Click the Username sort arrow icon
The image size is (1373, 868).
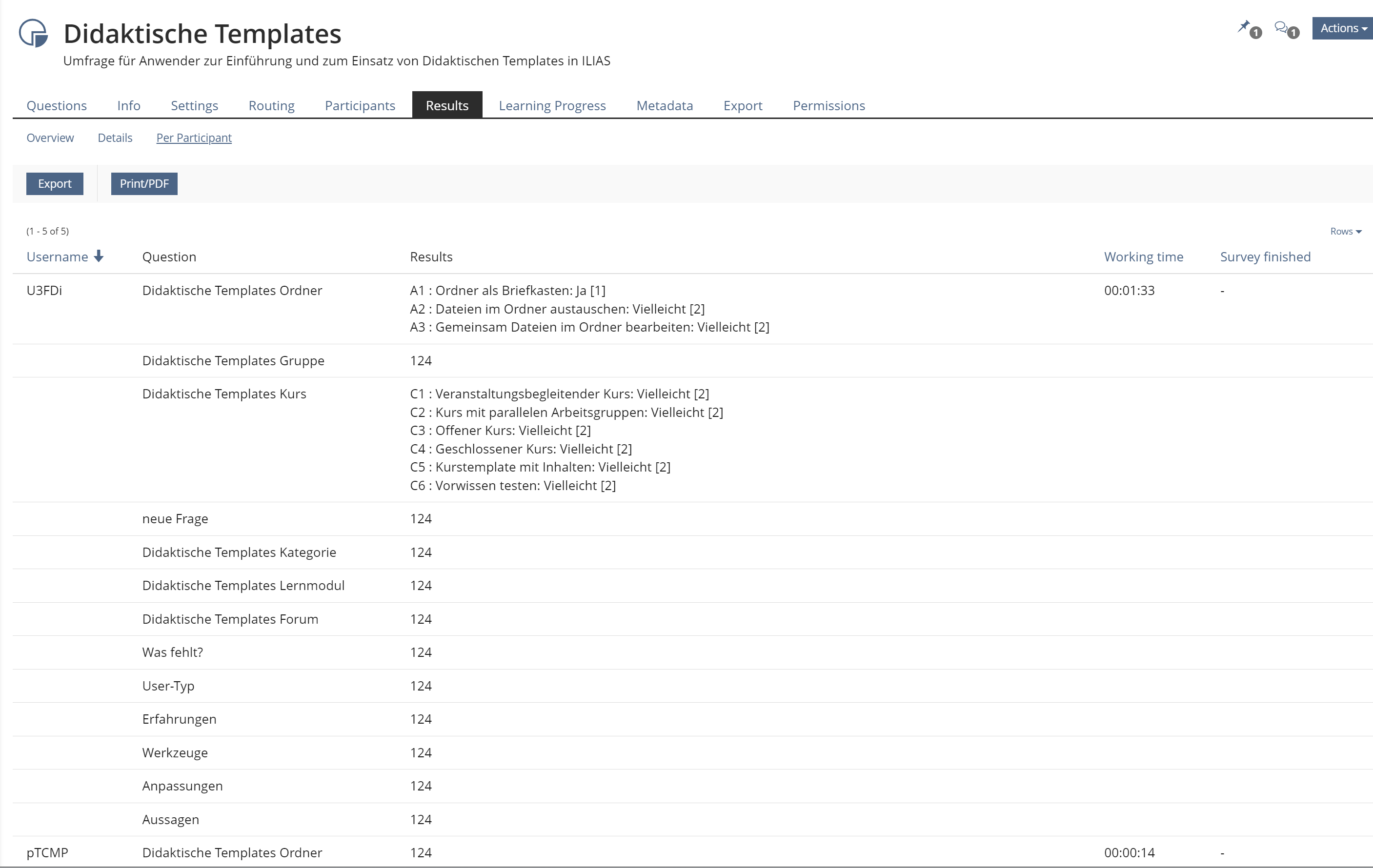pyautogui.click(x=99, y=256)
